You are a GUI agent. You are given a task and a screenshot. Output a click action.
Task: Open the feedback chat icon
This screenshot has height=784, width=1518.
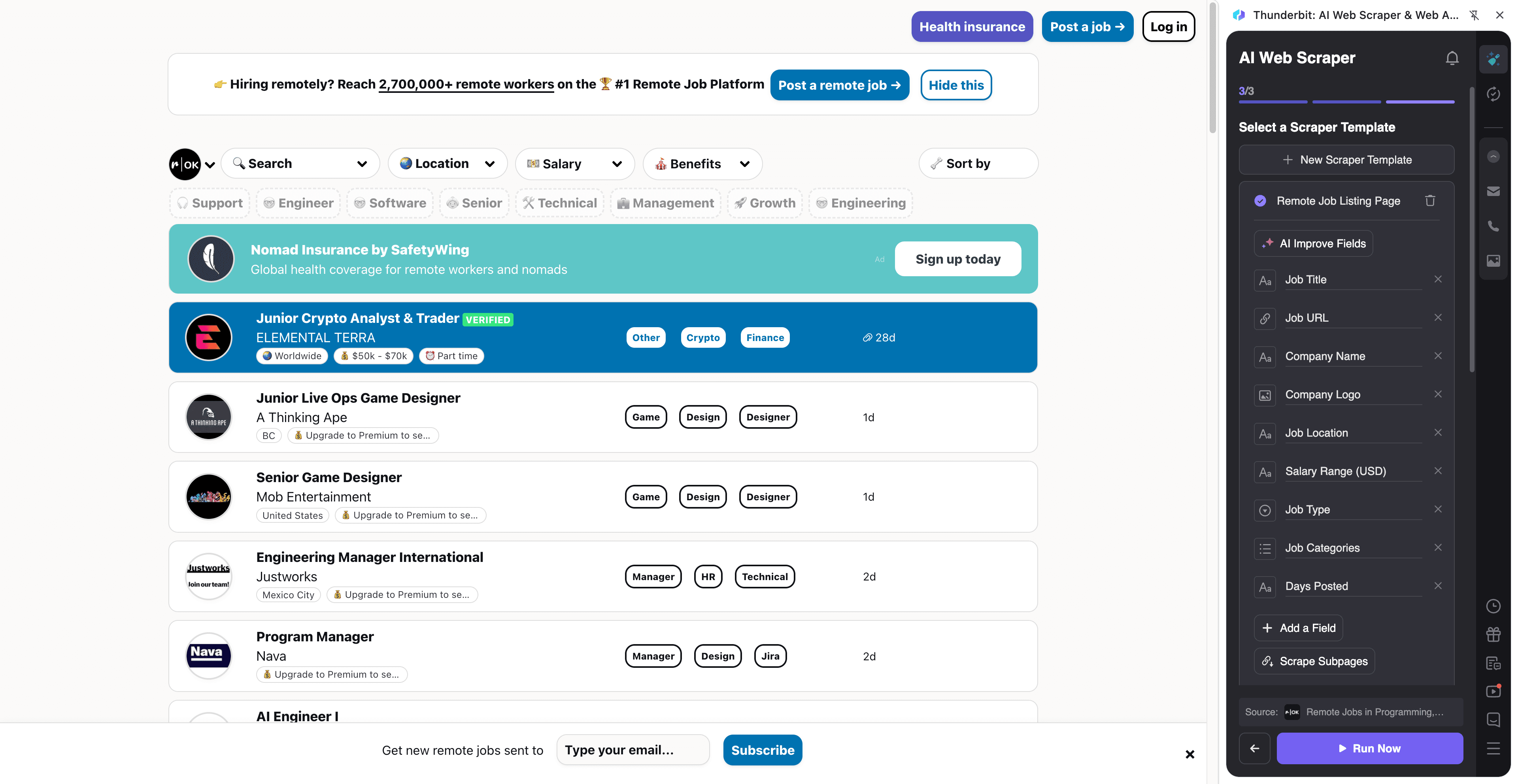[1494, 720]
